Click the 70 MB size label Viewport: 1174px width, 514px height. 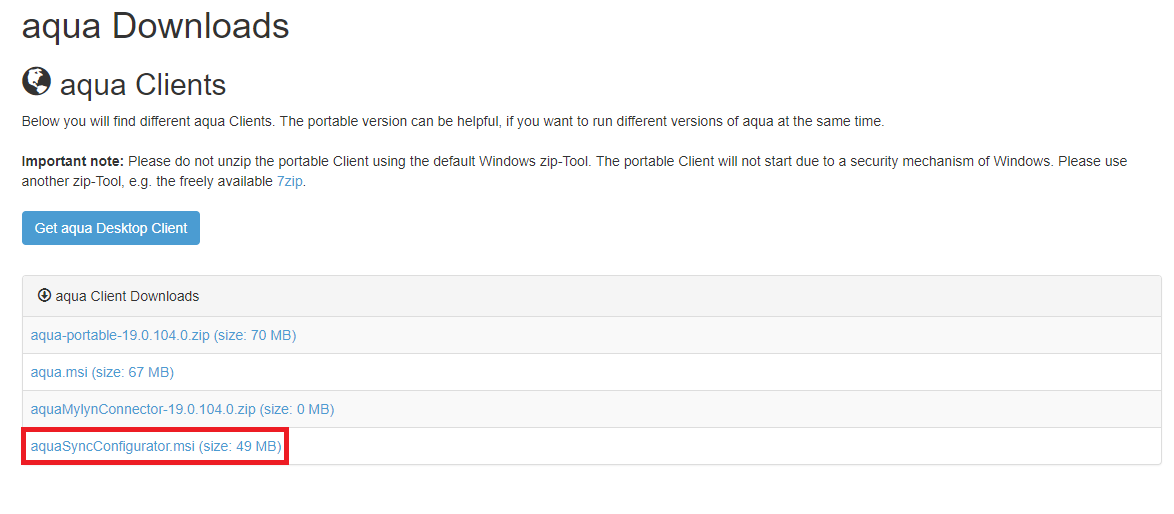tap(255, 336)
